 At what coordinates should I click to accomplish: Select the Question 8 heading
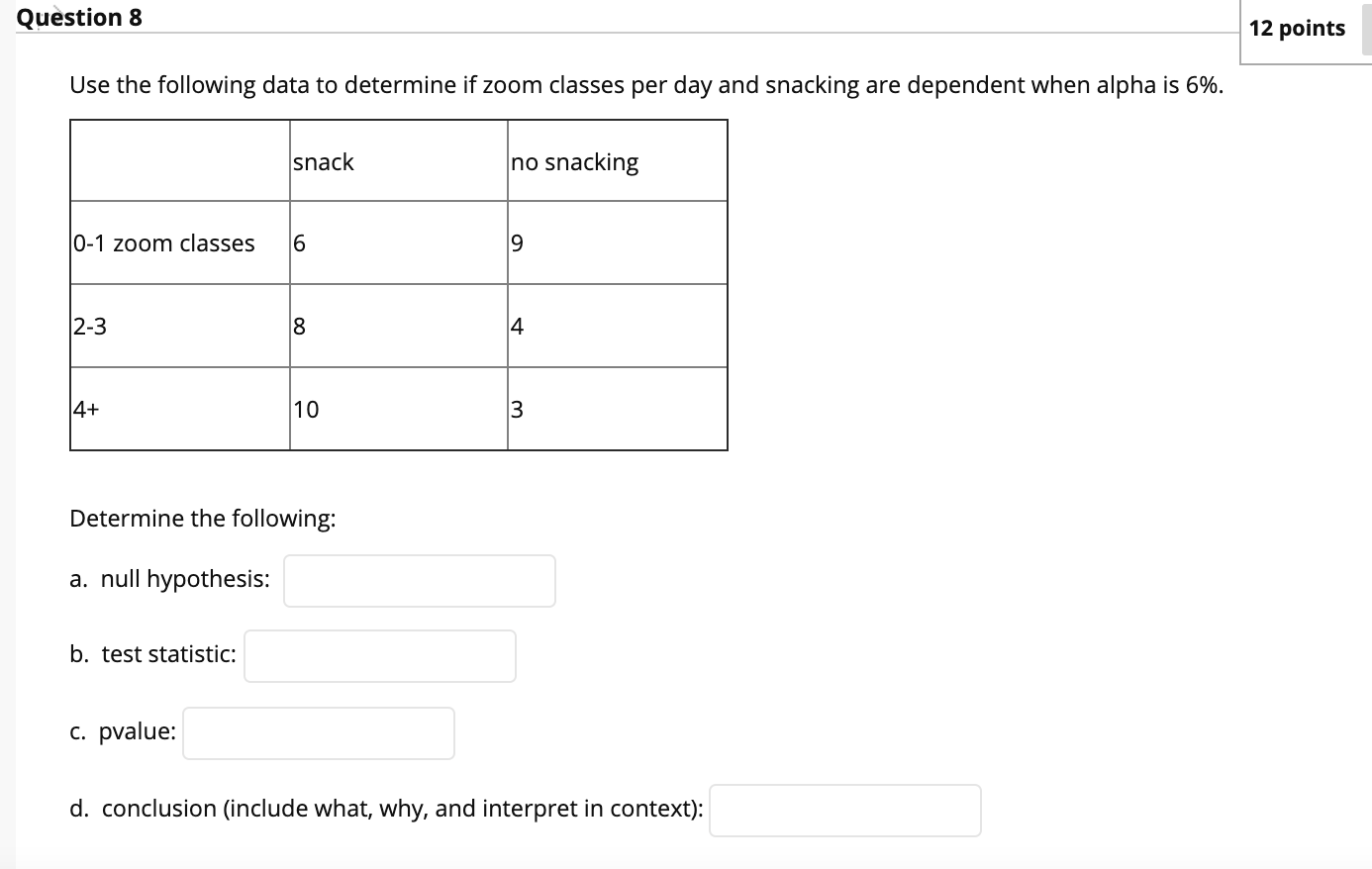[79, 17]
